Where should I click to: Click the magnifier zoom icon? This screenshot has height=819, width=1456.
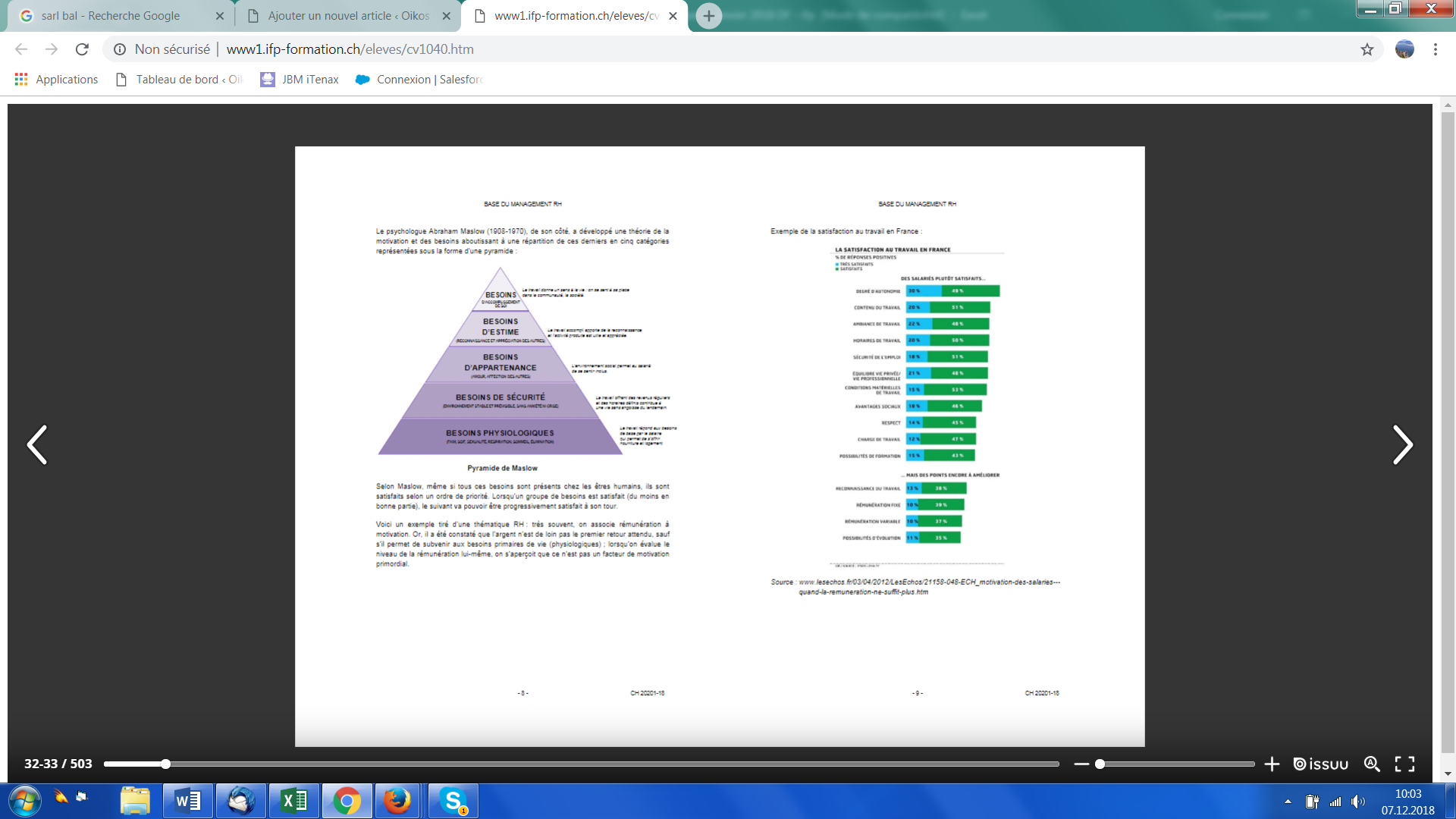click(x=1372, y=764)
